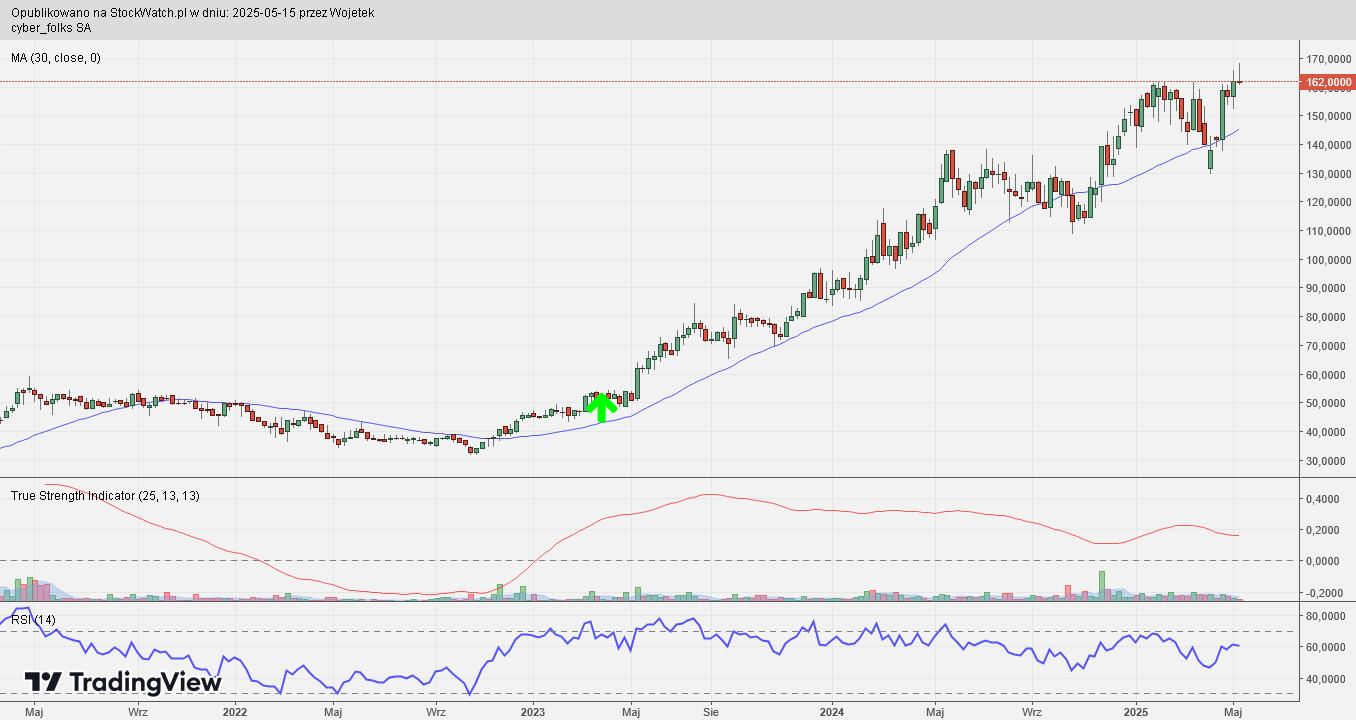The width and height of the screenshot is (1356, 720).
Task: Select the 2023 label on time axis
Action: (x=532, y=712)
